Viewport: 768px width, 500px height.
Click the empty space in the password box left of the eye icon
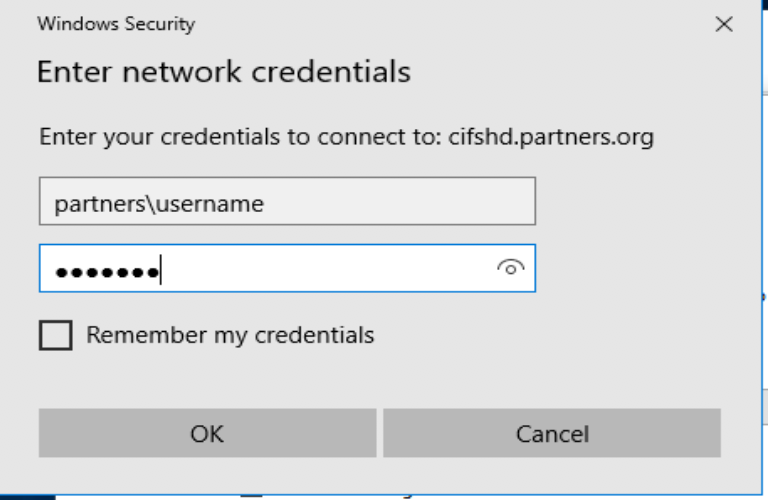[328, 268]
